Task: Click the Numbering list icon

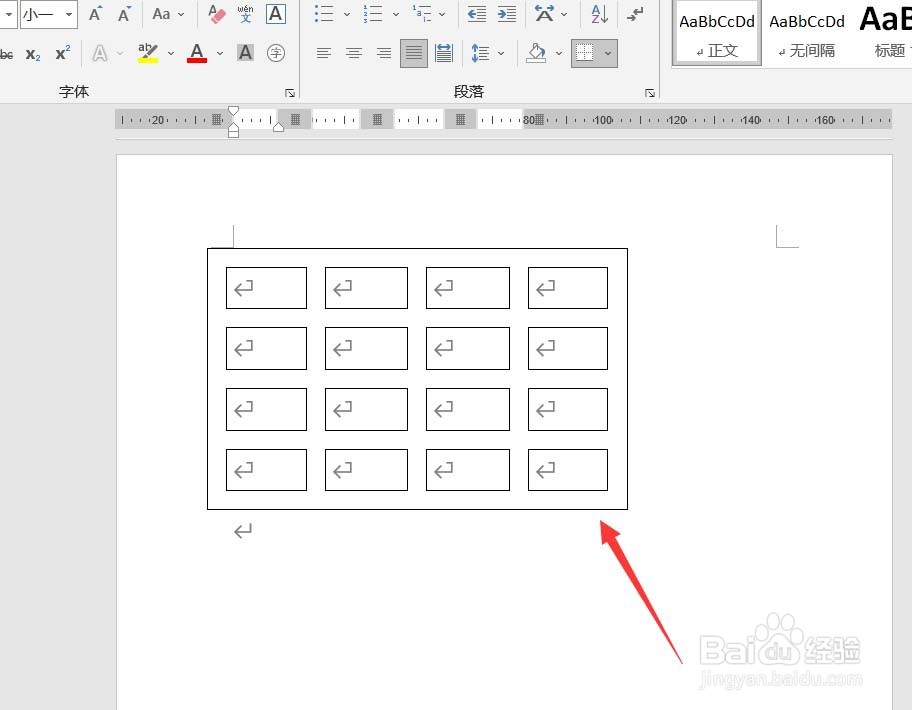Action: 373,14
